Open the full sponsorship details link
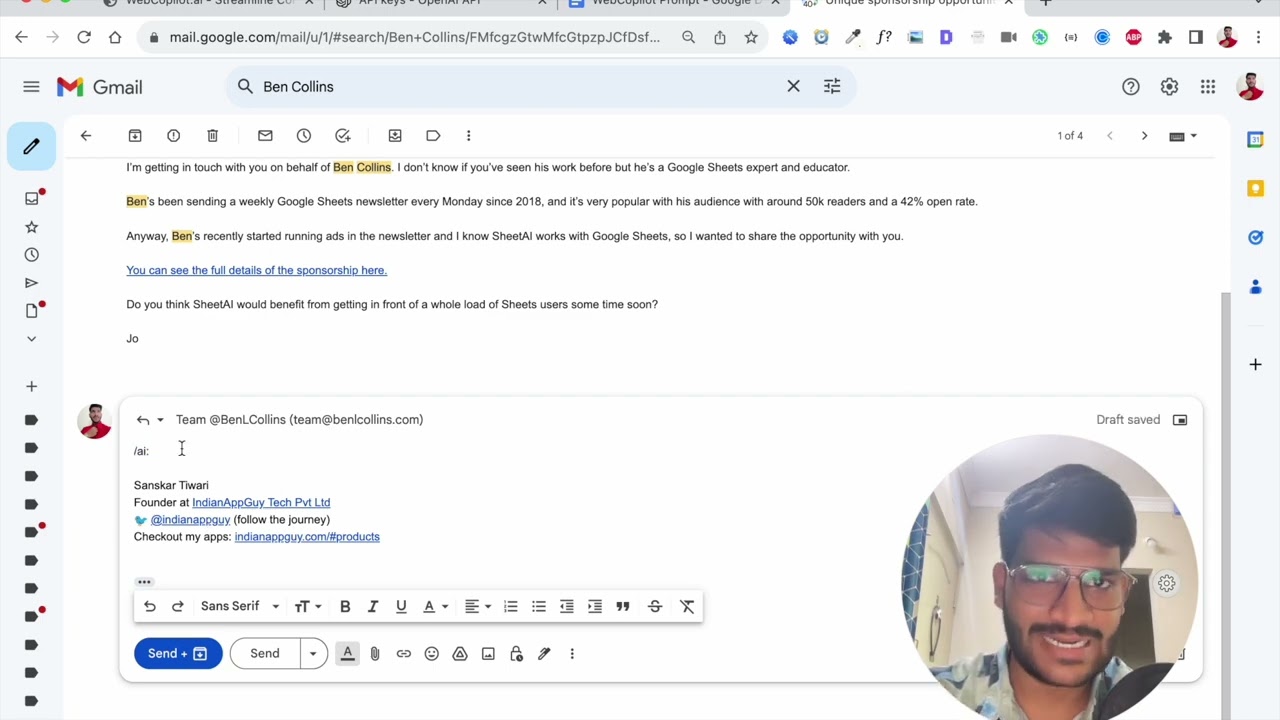The image size is (1280, 720). pyautogui.click(x=256, y=270)
